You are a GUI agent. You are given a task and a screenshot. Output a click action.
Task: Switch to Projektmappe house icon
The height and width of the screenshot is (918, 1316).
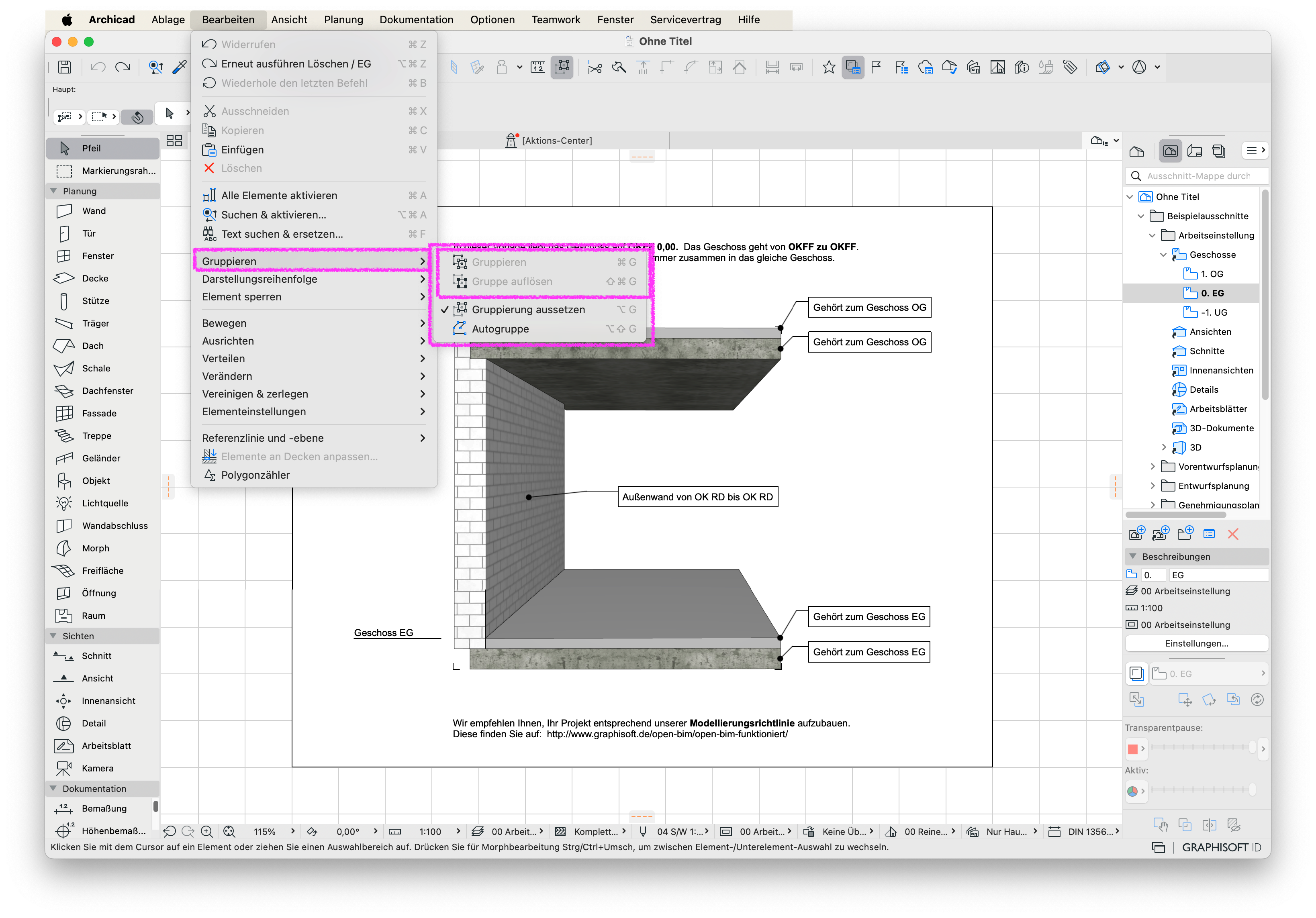coord(1136,151)
